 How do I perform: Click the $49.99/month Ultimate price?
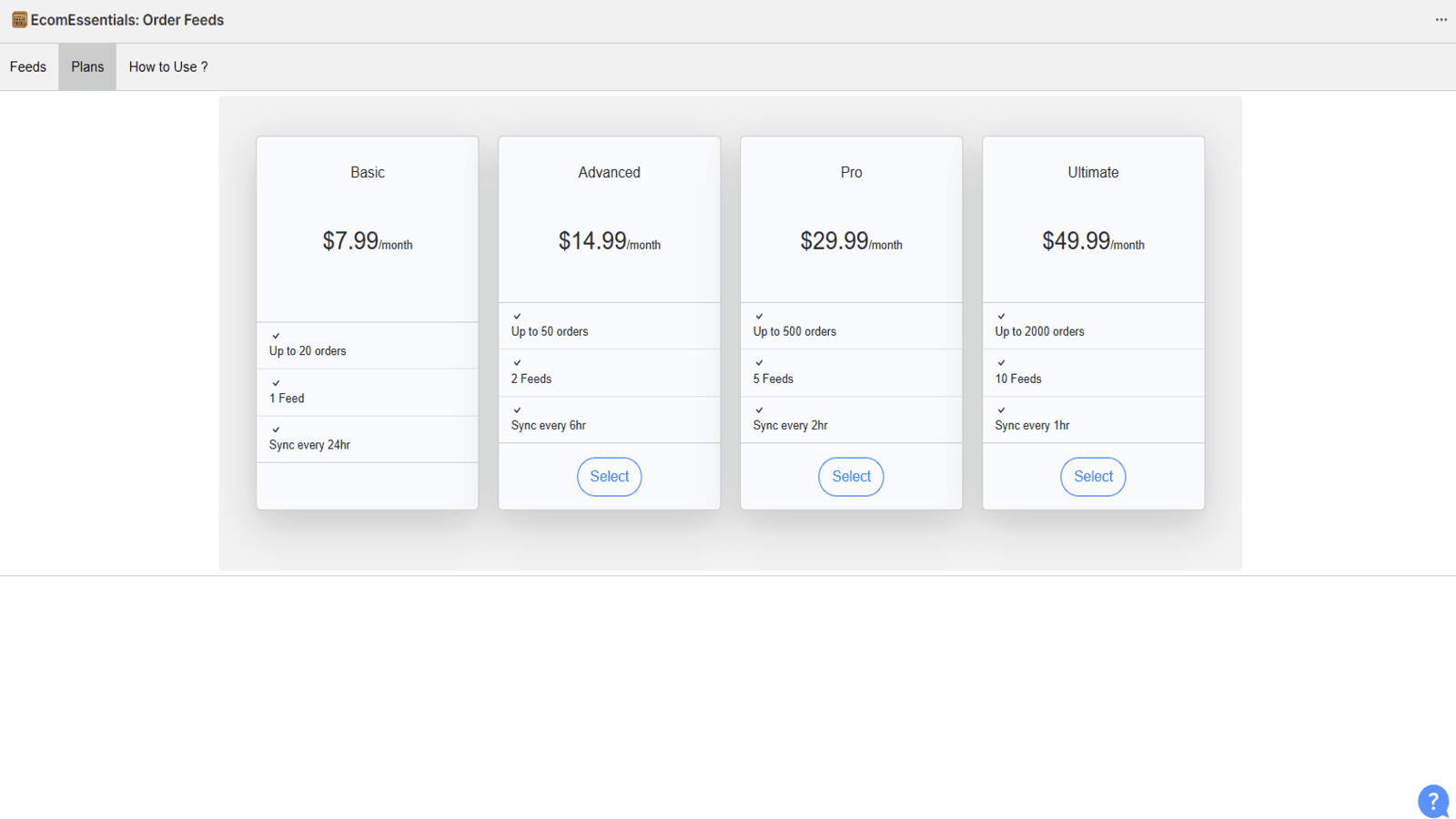1093,241
